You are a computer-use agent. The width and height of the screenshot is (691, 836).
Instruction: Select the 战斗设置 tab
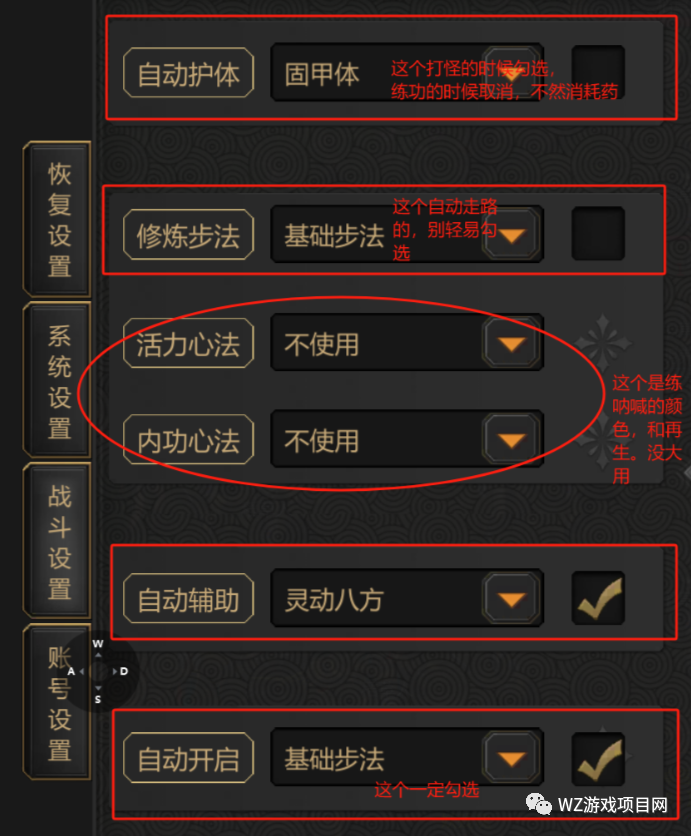click(58, 541)
